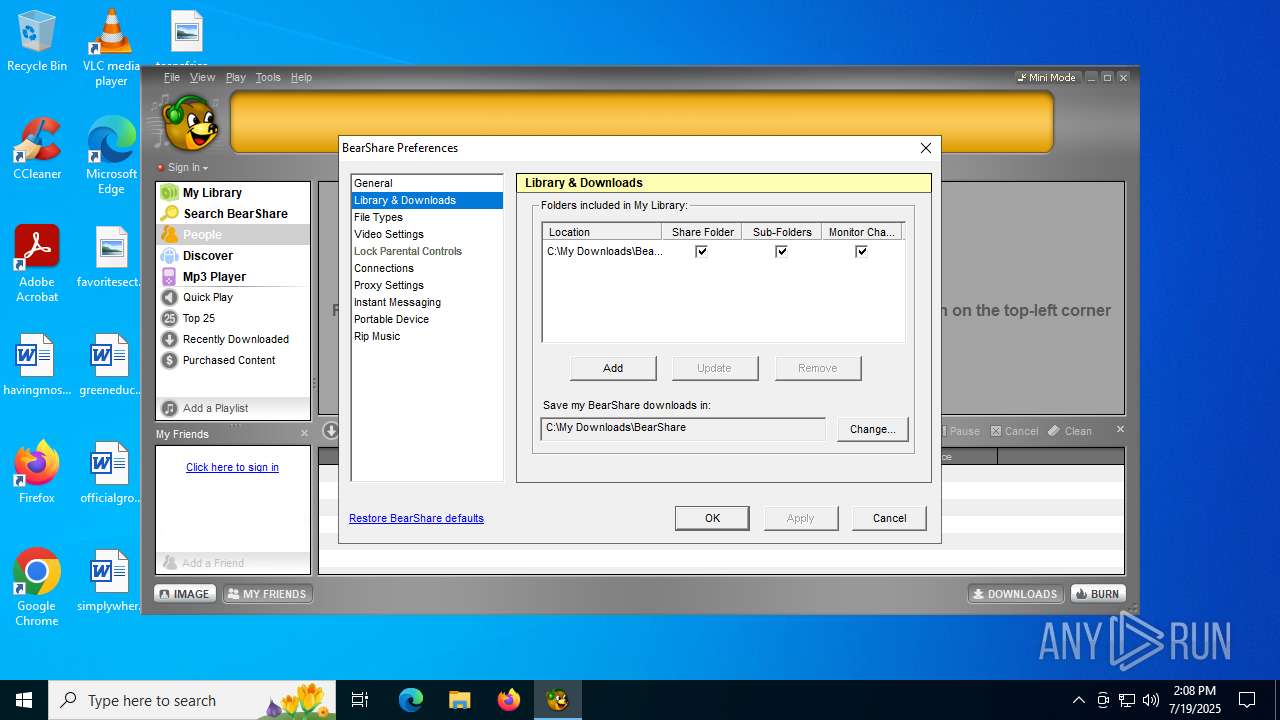1280x720 pixels.
Task: Open My Library in BearShare sidebar
Action: point(232,192)
